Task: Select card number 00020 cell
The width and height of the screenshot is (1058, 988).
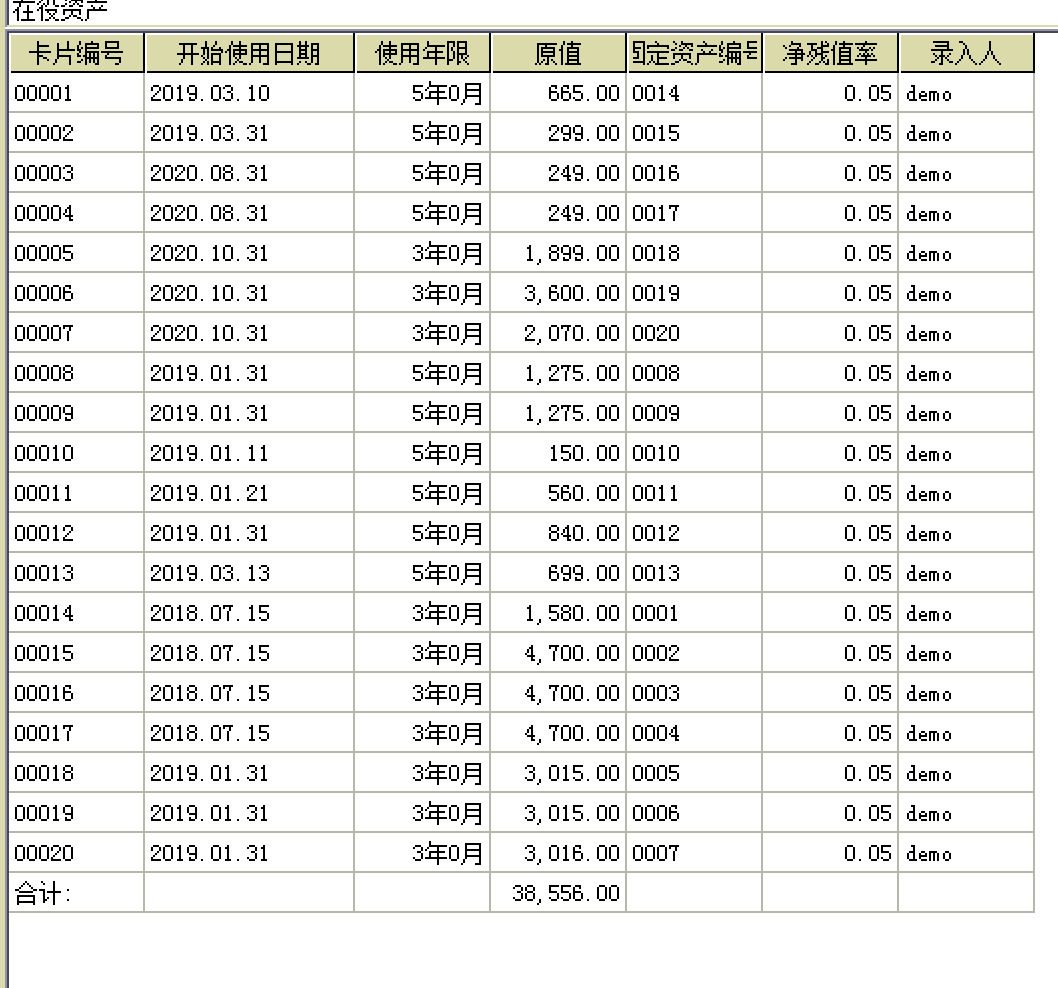Action: coord(76,853)
